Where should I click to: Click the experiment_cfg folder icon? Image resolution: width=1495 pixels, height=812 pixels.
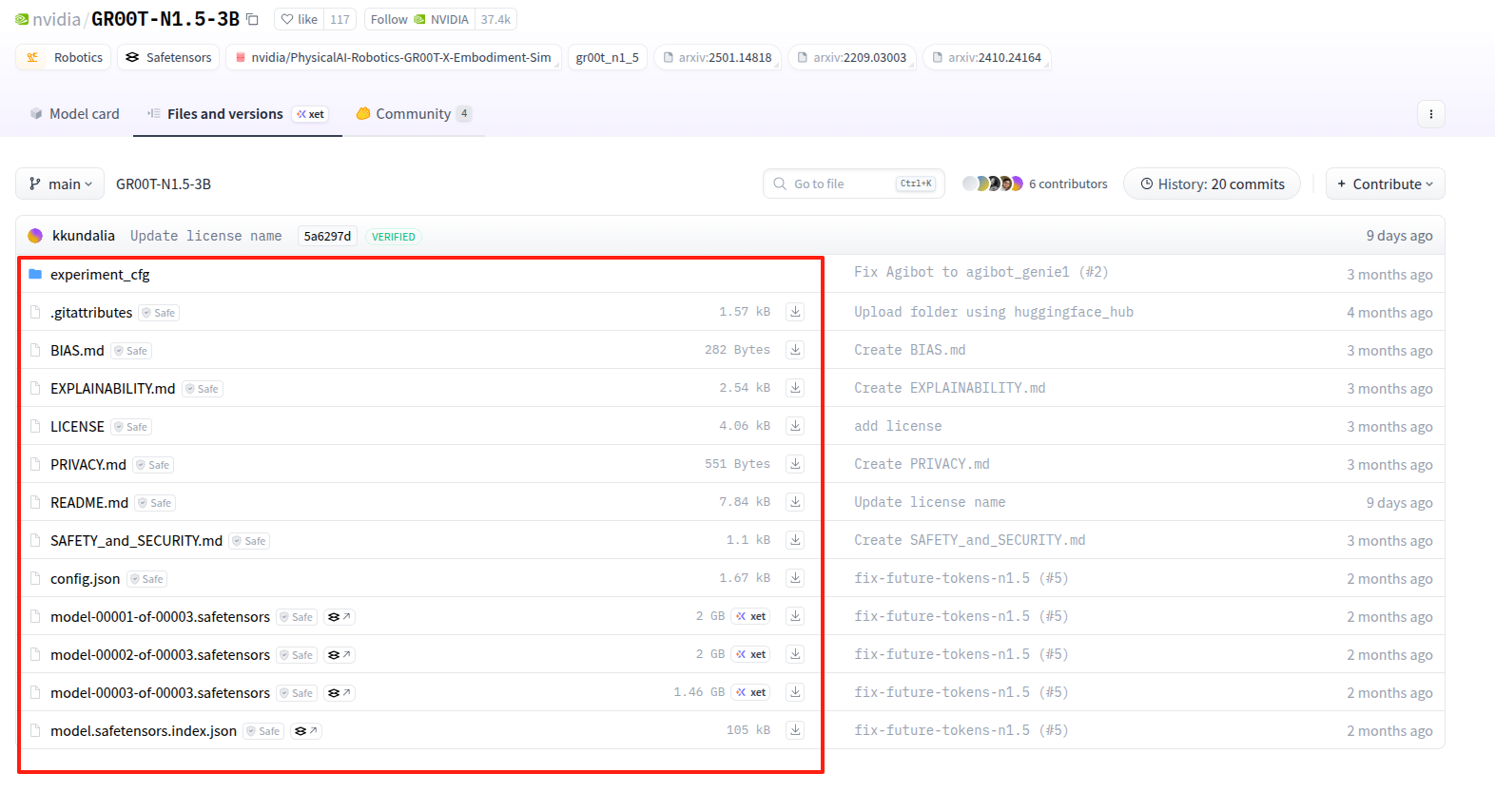coord(35,274)
